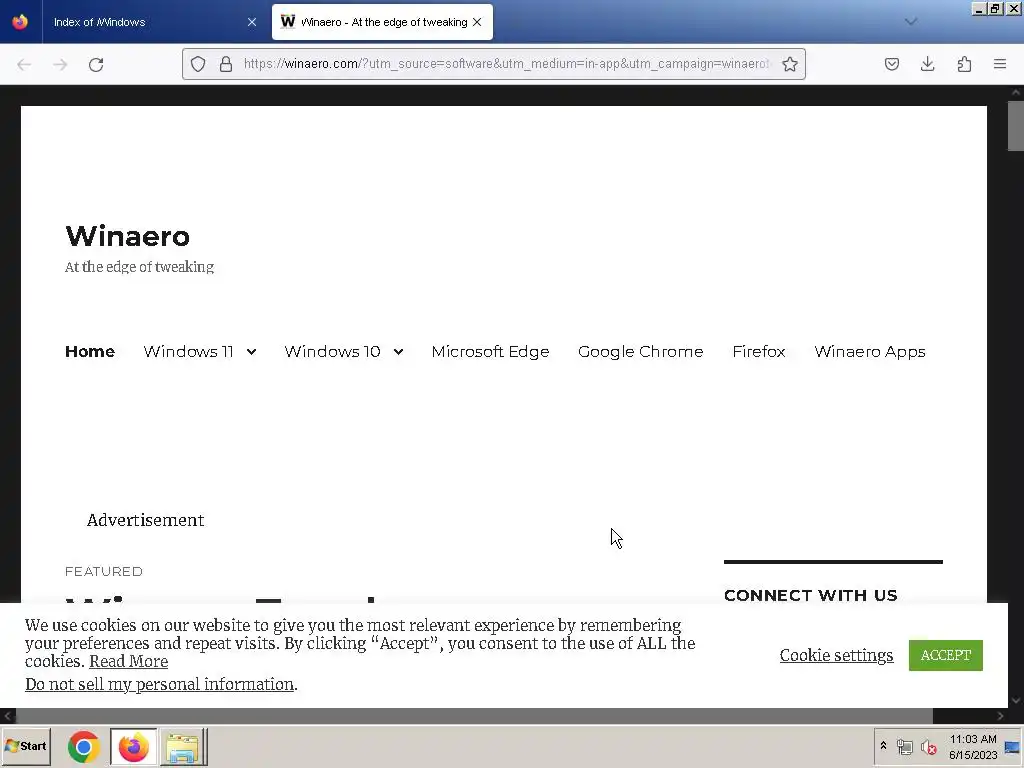The height and width of the screenshot is (768, 1024).
Task: Open the Microsoft Edge category
Action: tap(490, 351)
